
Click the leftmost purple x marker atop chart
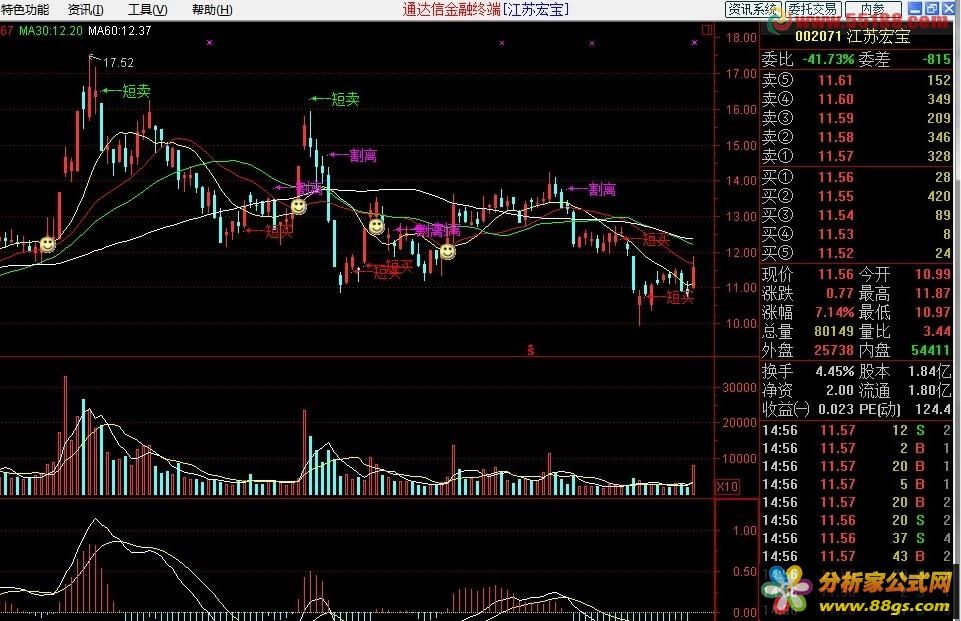tap(210, 43)
